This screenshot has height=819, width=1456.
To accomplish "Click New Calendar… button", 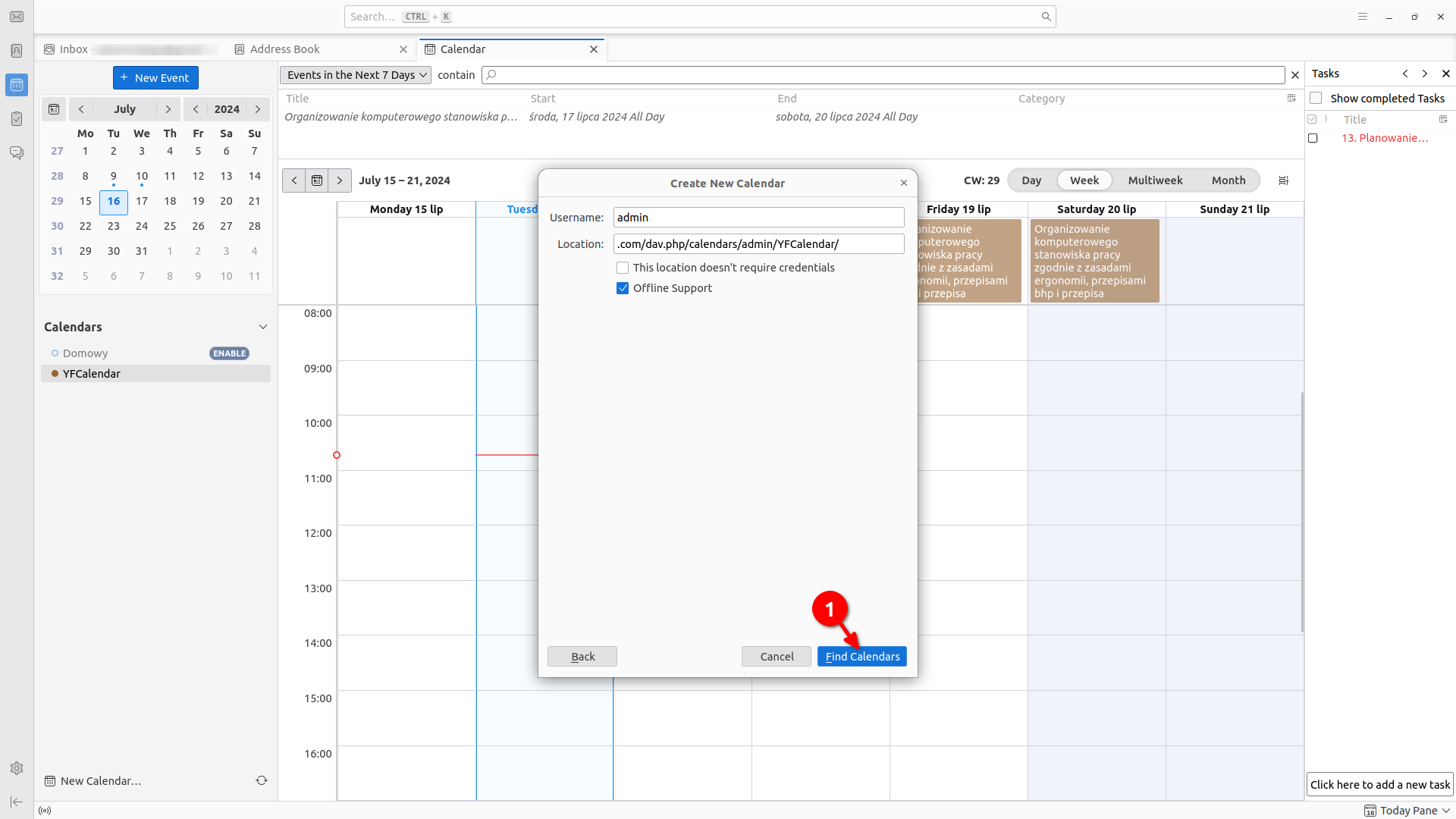I will click(x=93, y=781).
